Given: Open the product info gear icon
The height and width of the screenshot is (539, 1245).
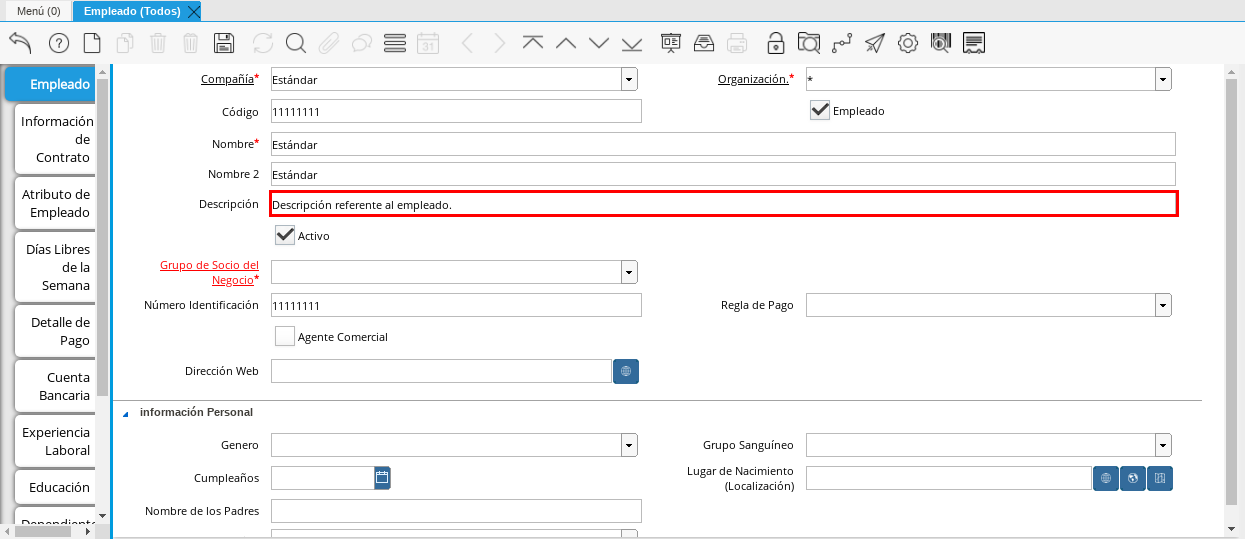Looking at the screenshot, I should coord(908,43).
